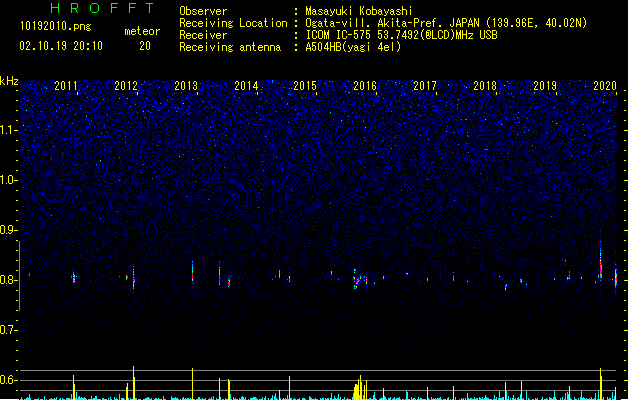Click the 0.6 kHz axis label

[x=8, y=380]
